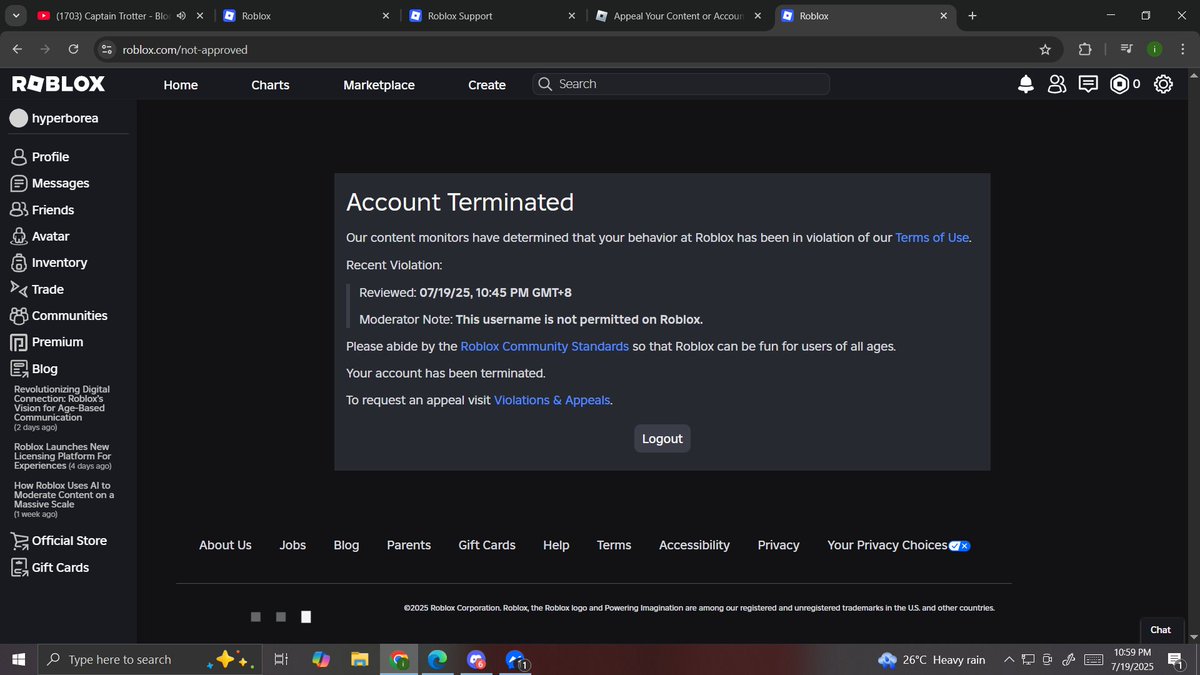The image size is (1200, 675).
Task: Click the Blog icon in sidebar
Action: (x=18, y=369)
